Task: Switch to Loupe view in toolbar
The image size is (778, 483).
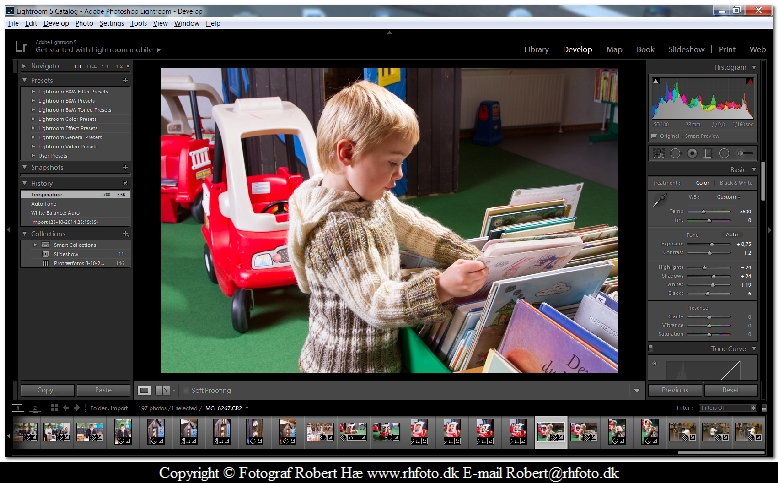Action: tap(144, 390)
